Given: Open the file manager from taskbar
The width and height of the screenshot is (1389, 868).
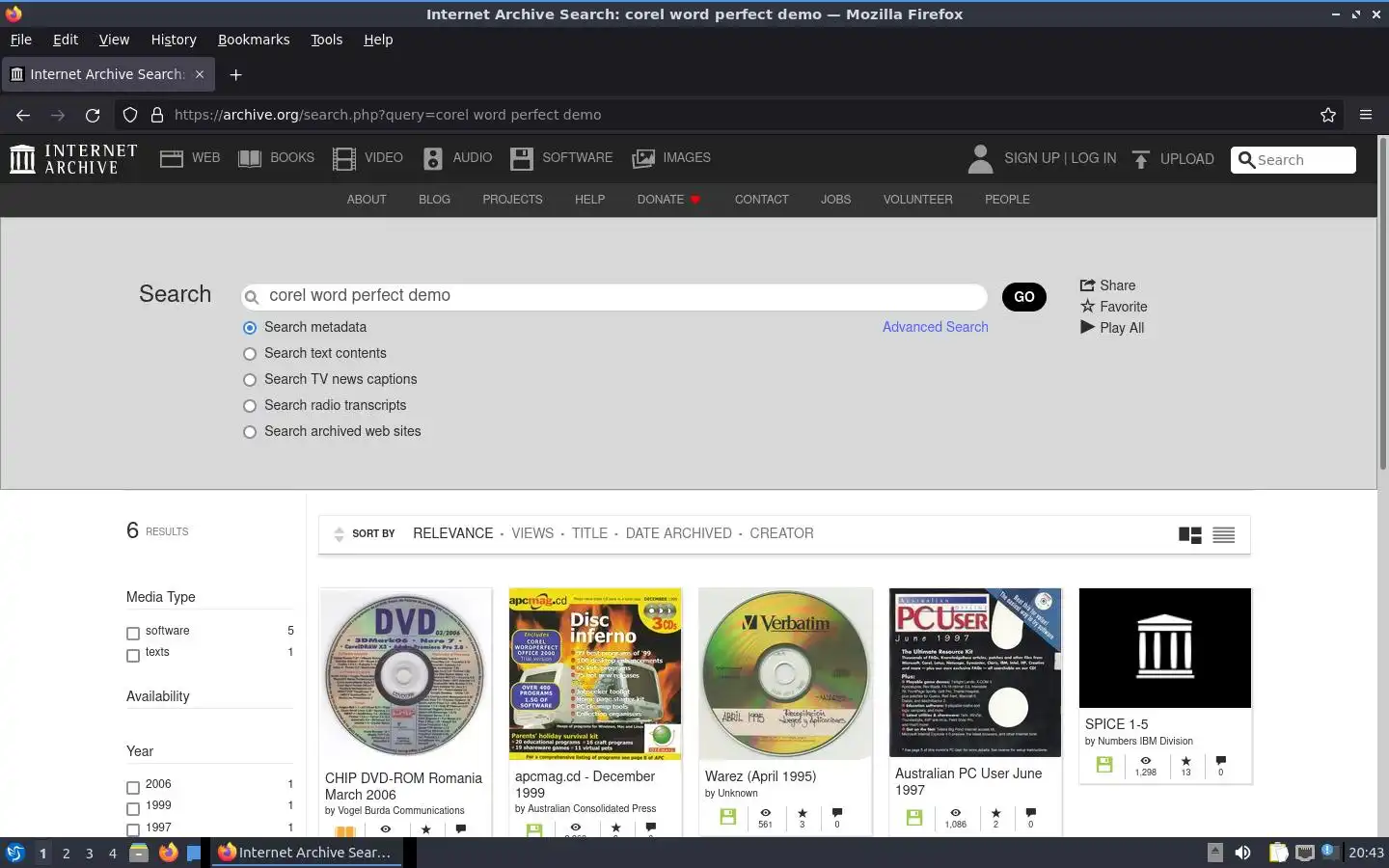Looking at the screenshot, I should (x=139, y=853).
